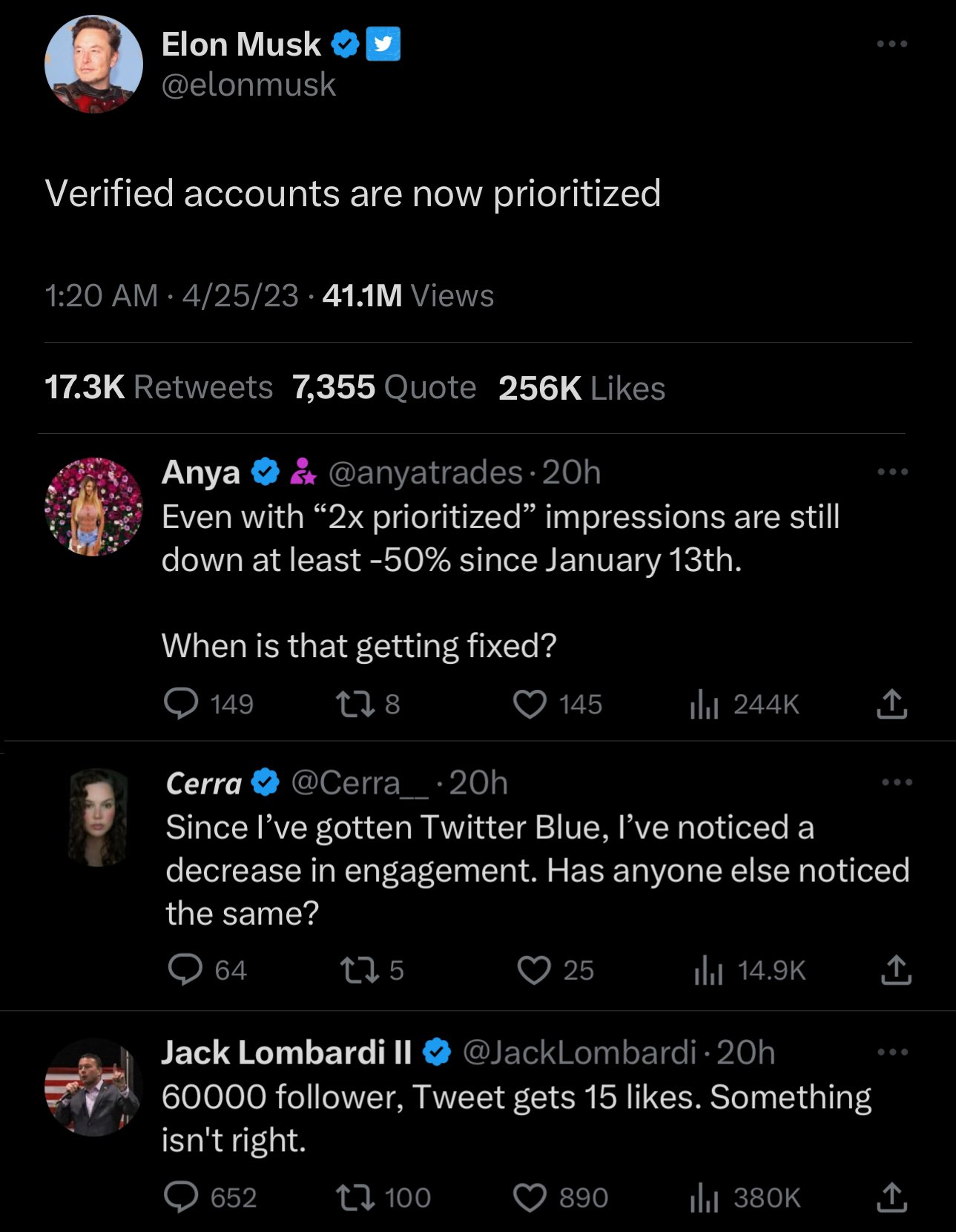Image resolution: width=956 pixels, height=1232 pixels.
Task: View the 256K Likes list
Action: point(582,388)
